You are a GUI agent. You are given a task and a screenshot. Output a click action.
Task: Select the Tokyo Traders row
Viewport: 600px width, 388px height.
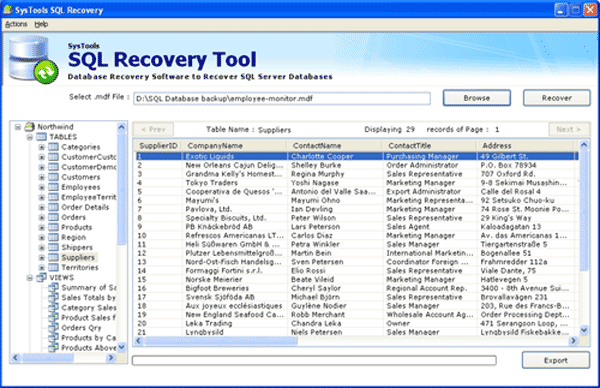[356, 183]
